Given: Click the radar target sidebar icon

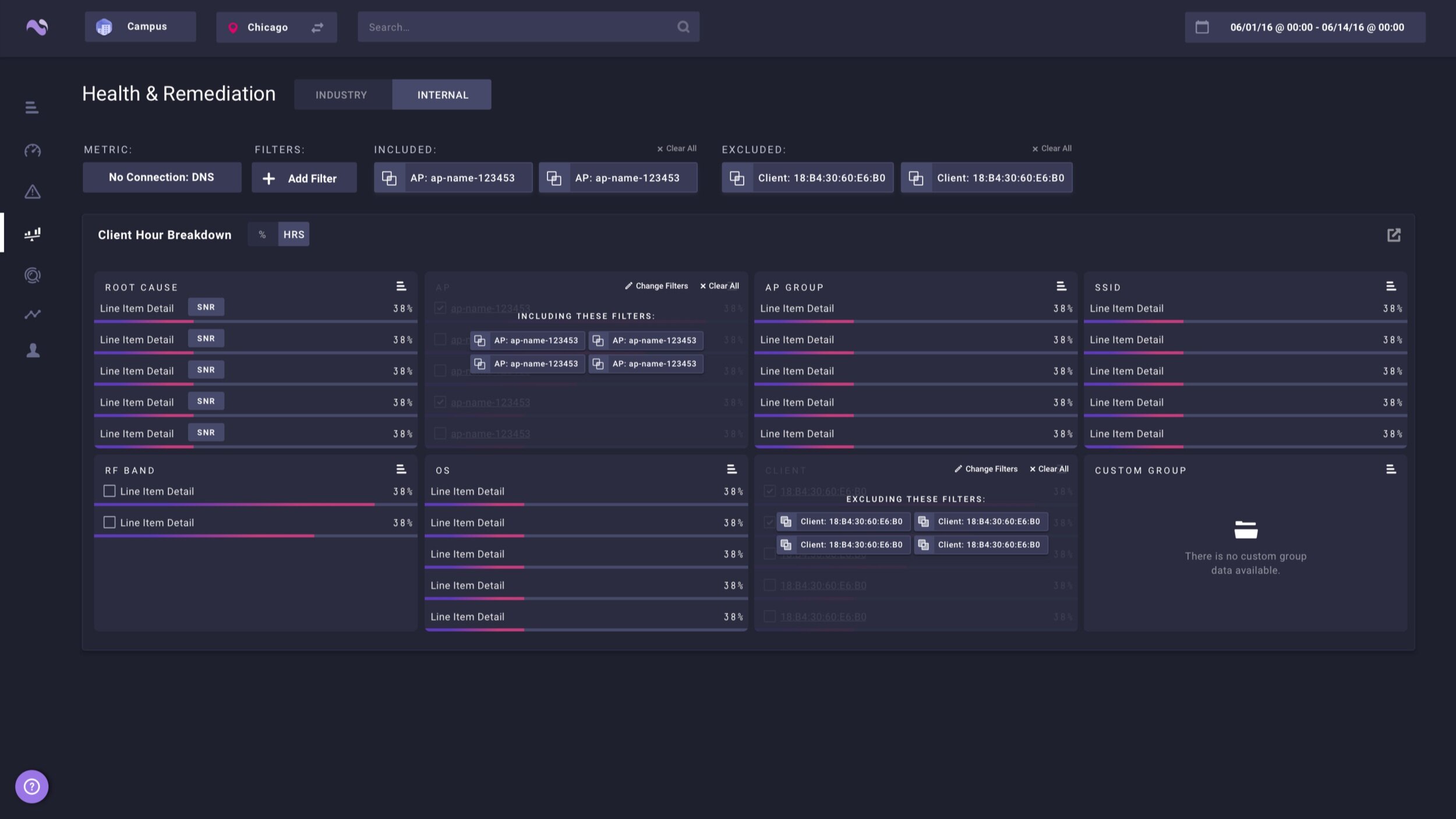Looking at the screenshot, I should (33, 275).
